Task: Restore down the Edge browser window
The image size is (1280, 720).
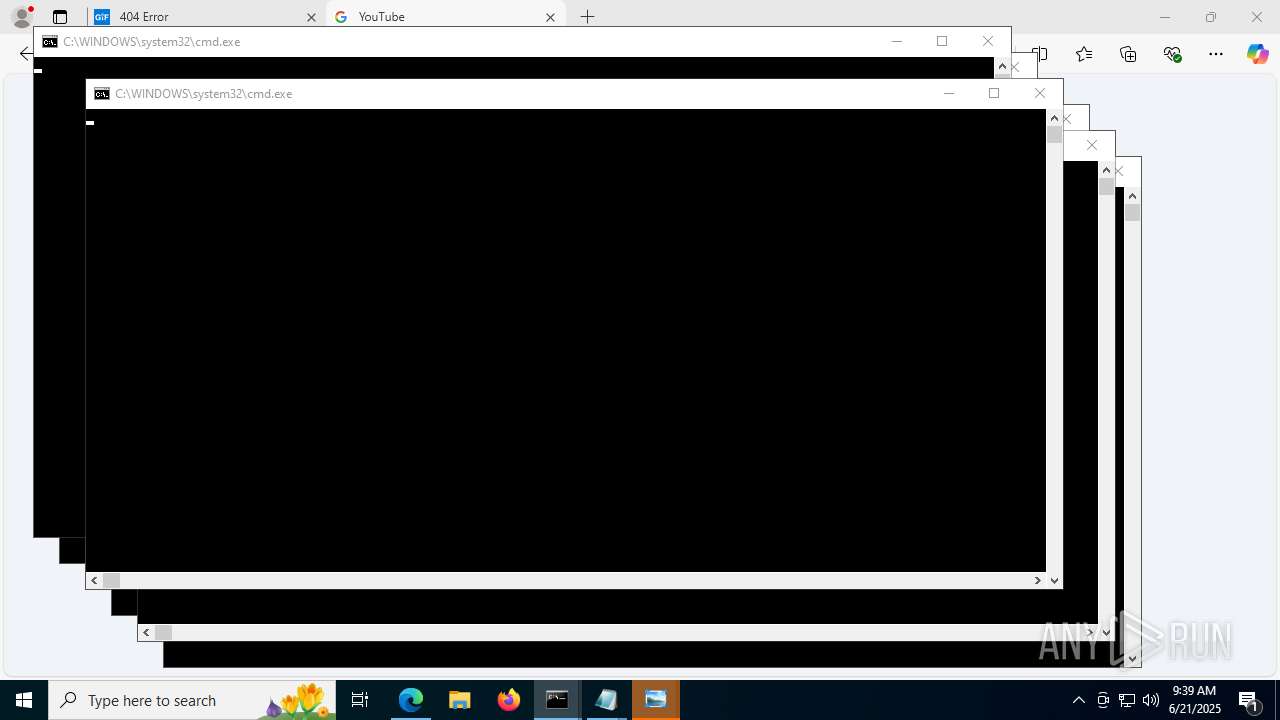Action: click(1211, 17)
